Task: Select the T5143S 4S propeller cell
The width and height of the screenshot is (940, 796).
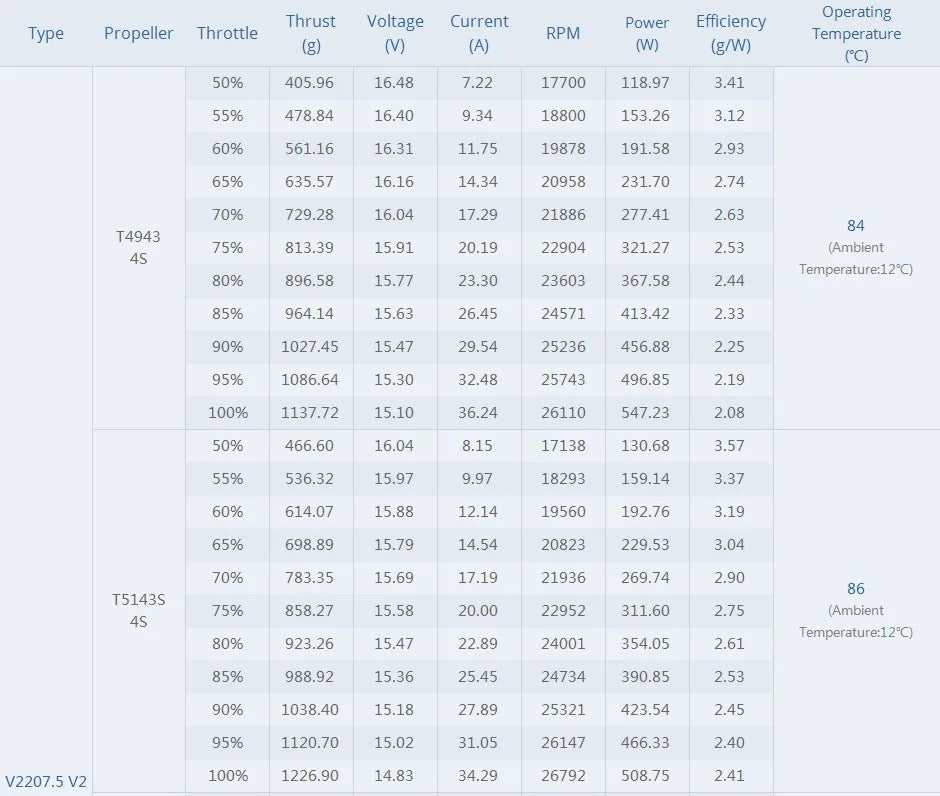Action: [x=138, y=611]
